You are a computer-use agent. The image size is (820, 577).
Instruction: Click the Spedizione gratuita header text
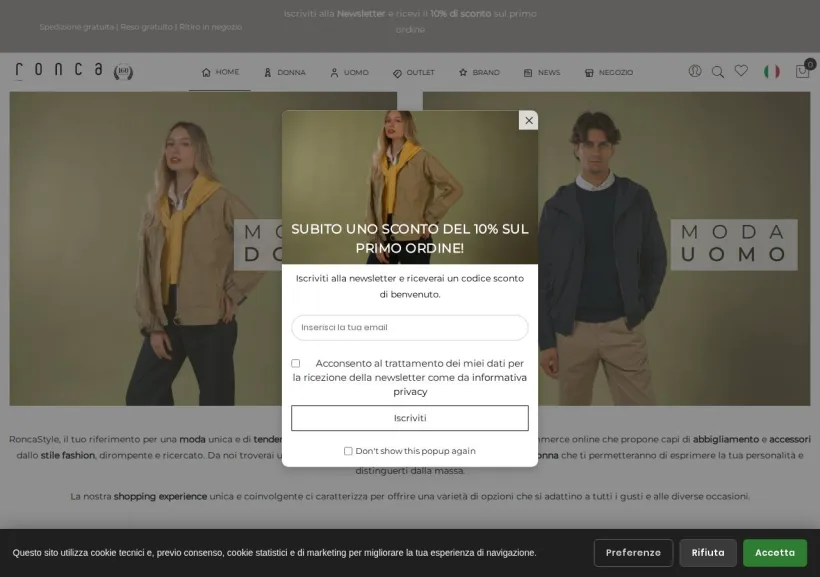click(x=141, y=27)
